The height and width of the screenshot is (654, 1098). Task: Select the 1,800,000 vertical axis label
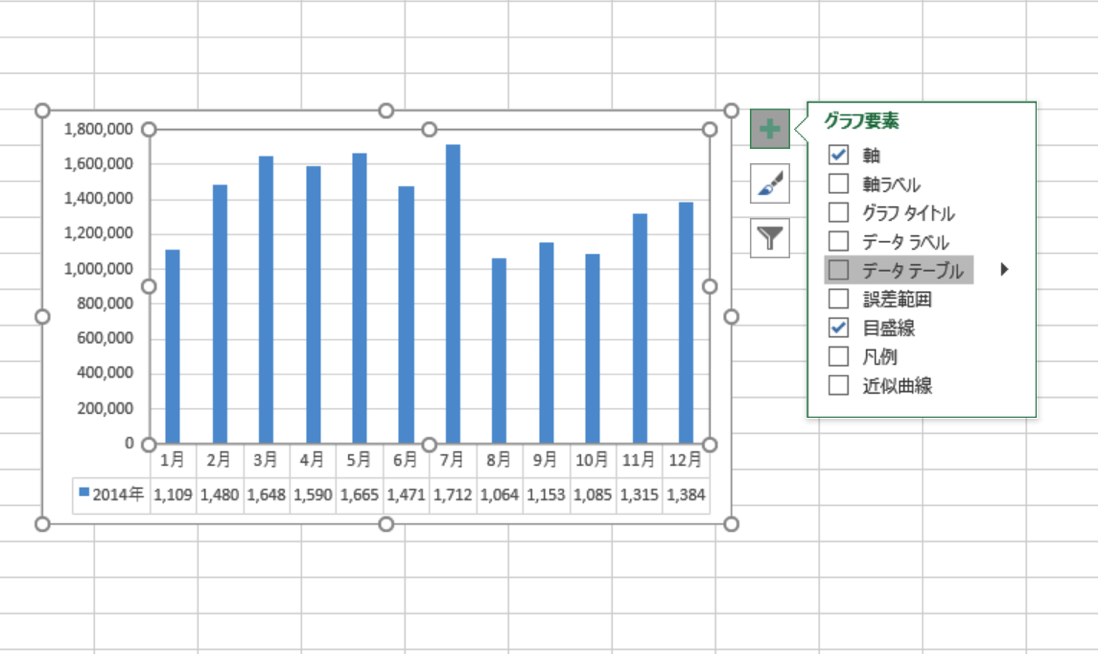(98, 129)
